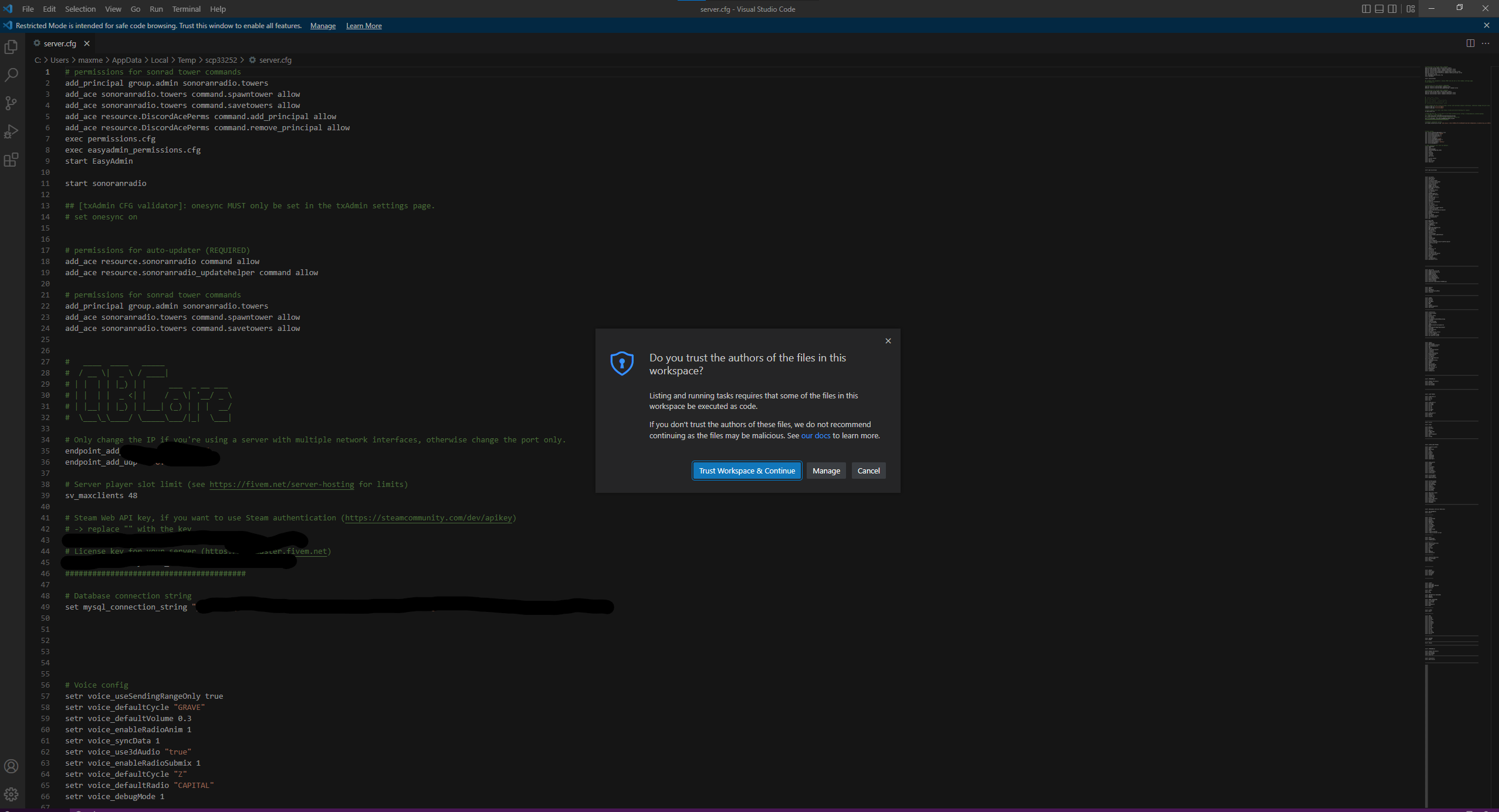
Task: Click Trust Workspace & Continue button
Action: click(x=747, y=471)
